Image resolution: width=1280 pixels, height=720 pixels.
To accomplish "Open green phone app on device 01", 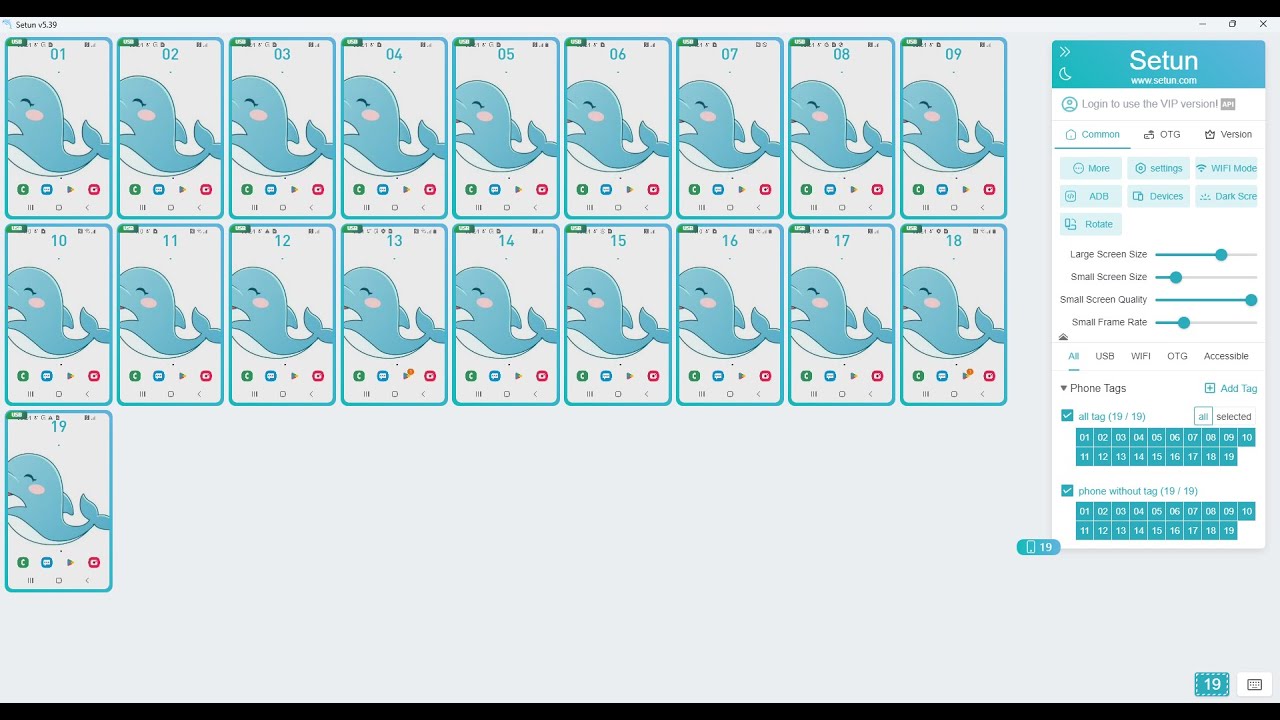I will coord(23,189).
